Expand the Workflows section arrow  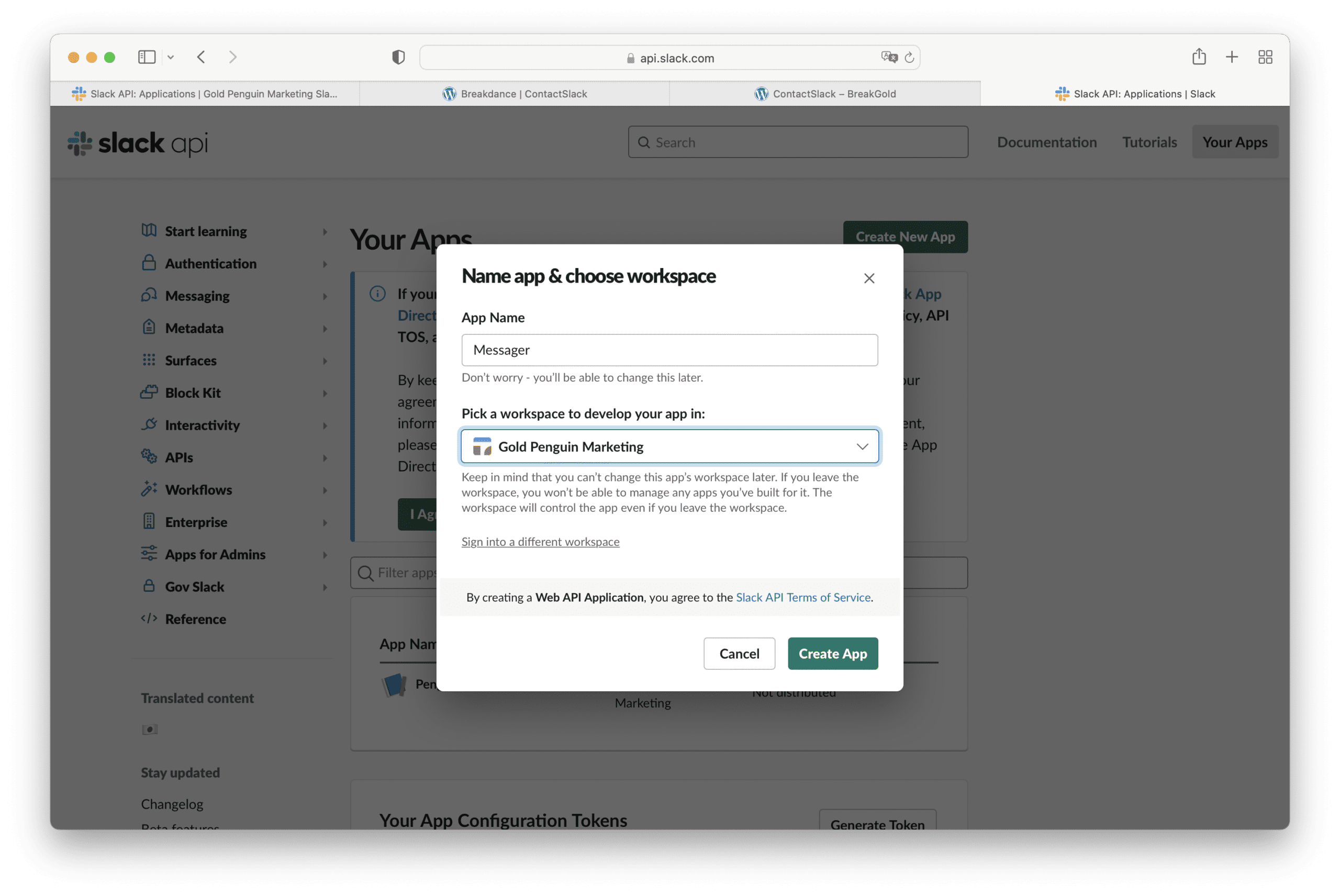pyautogui.click(x=325, y=490)
